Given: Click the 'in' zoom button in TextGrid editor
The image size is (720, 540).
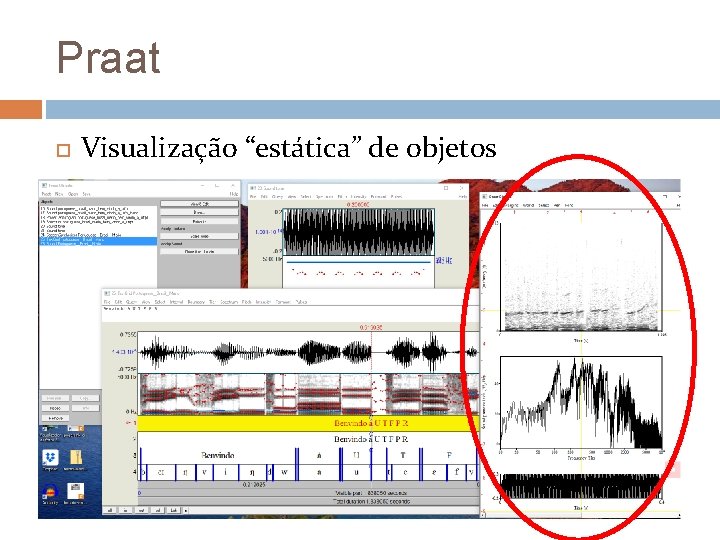Looking at the screenshot, I should pyautogui.click(x=125, y=510).
